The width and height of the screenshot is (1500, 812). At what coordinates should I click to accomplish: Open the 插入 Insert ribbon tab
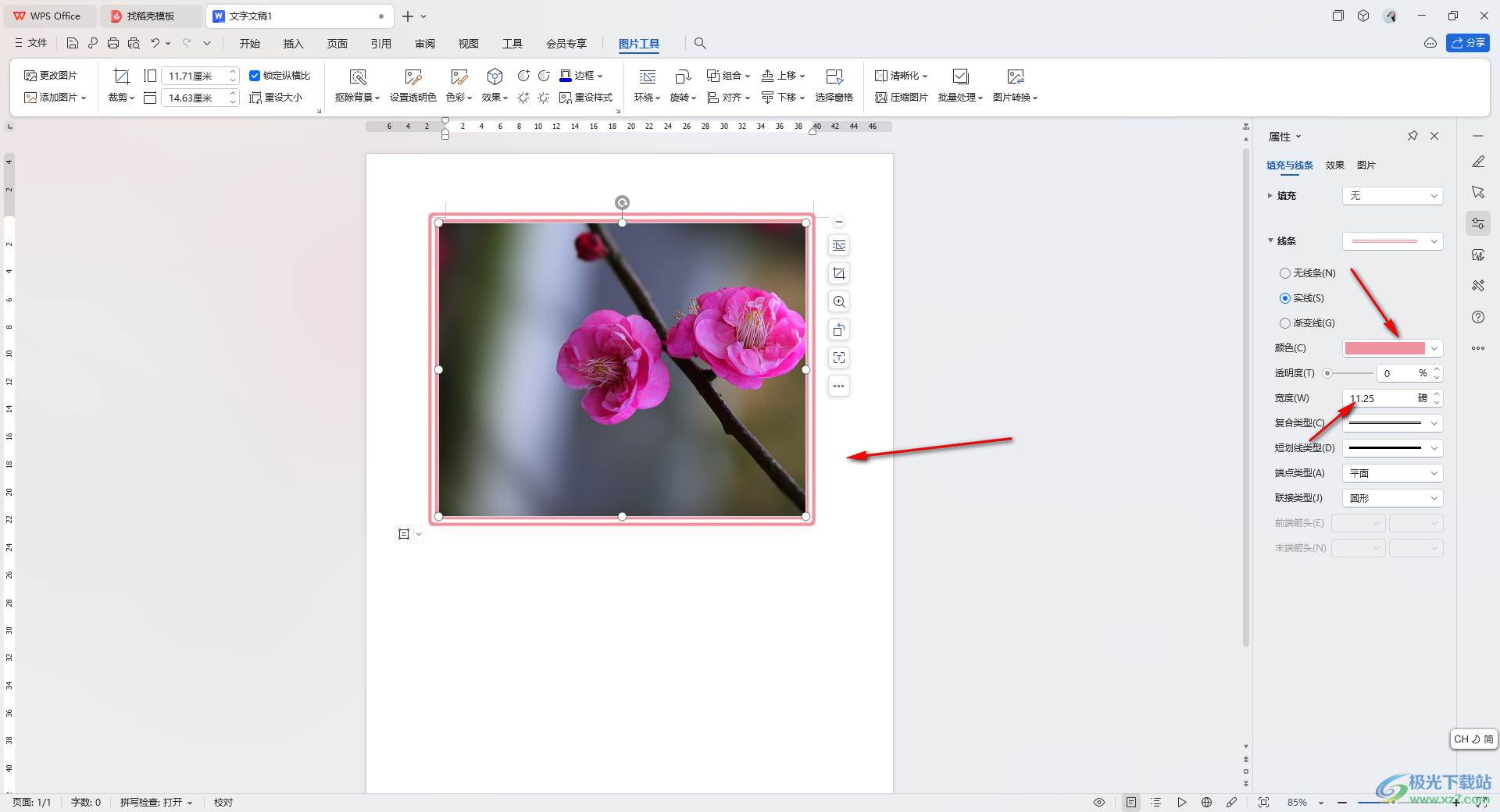294,44
